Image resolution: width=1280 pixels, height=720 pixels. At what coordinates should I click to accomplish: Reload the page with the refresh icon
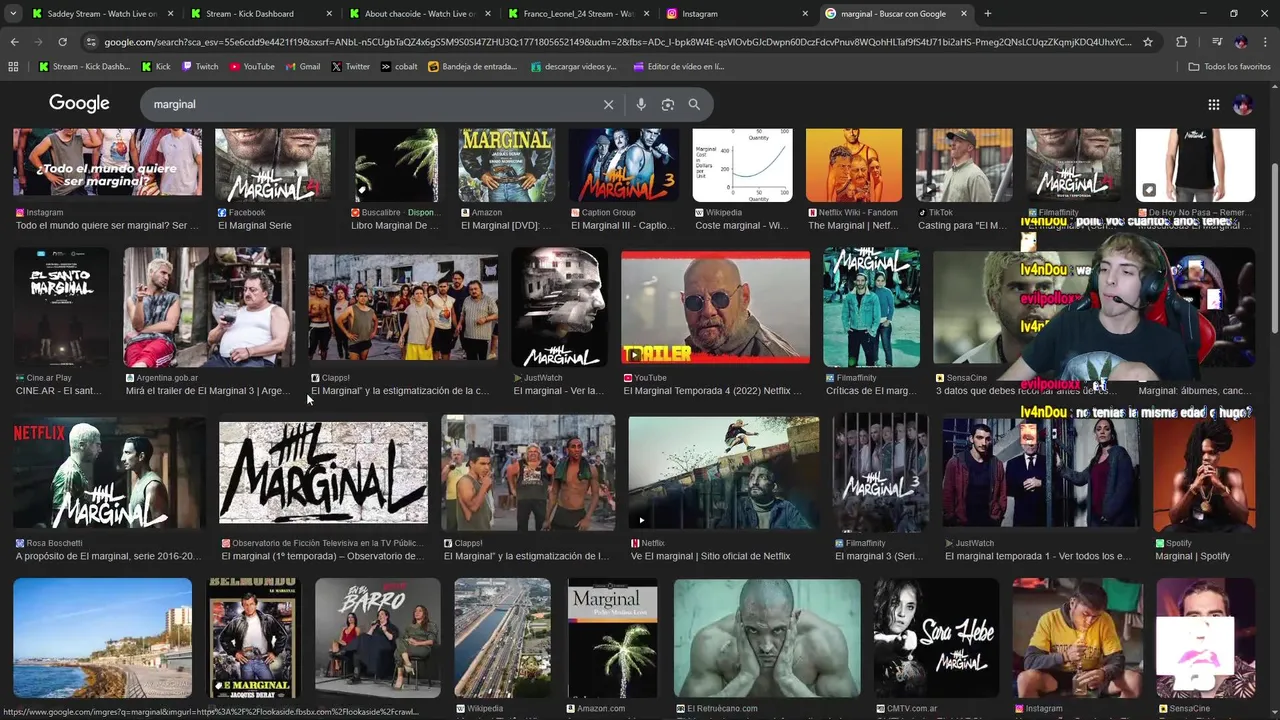[62, 42]
